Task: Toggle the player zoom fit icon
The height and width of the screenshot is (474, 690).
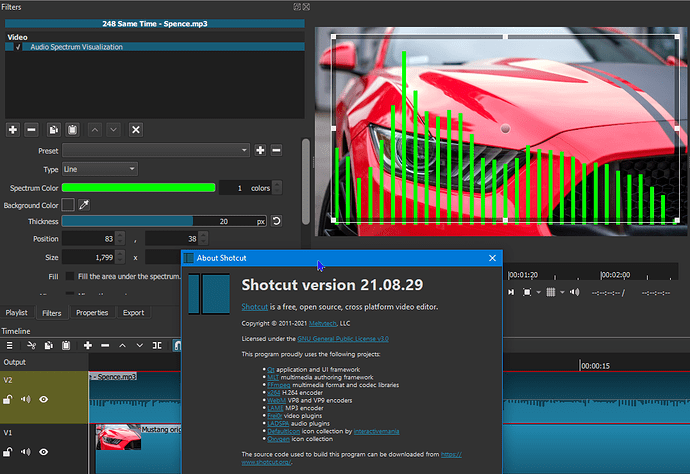Action: pos(527,292)
